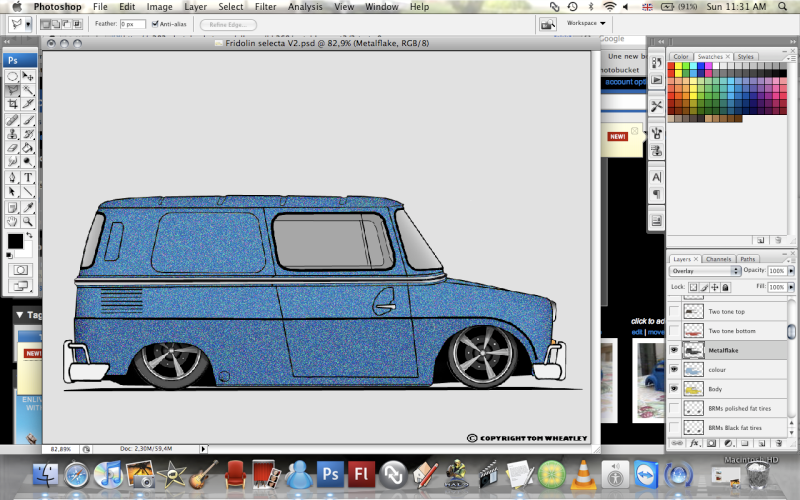Select the Paint Bucket tool
800x500 pixels.
coord(28,148)
